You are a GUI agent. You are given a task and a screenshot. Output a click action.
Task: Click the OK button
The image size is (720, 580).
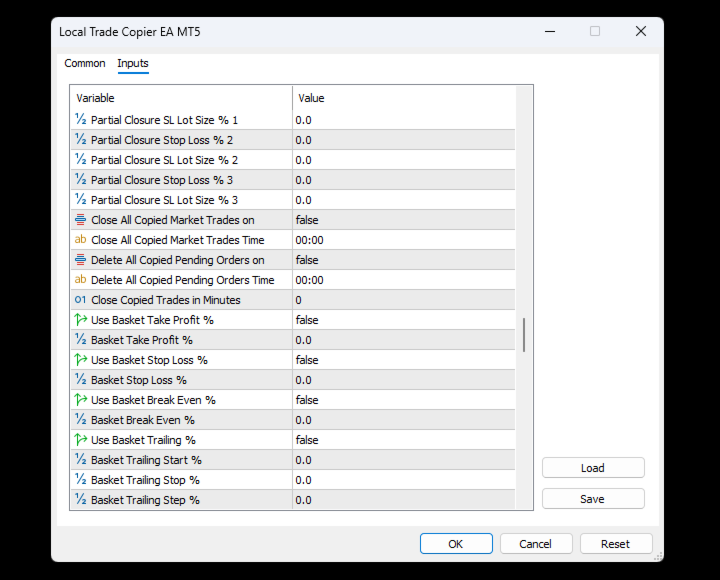(456, 544)
